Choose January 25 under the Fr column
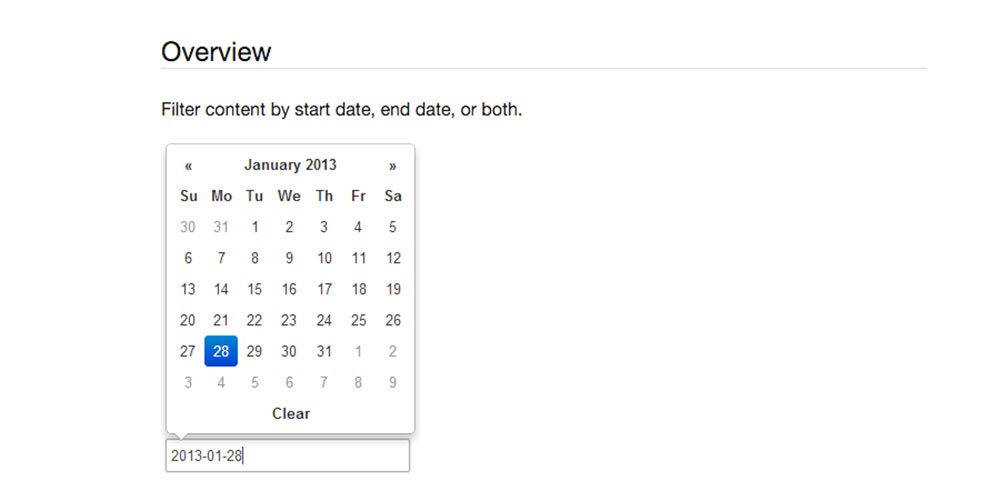Viewport: 1000px width, 491px height. pos(358,320)
